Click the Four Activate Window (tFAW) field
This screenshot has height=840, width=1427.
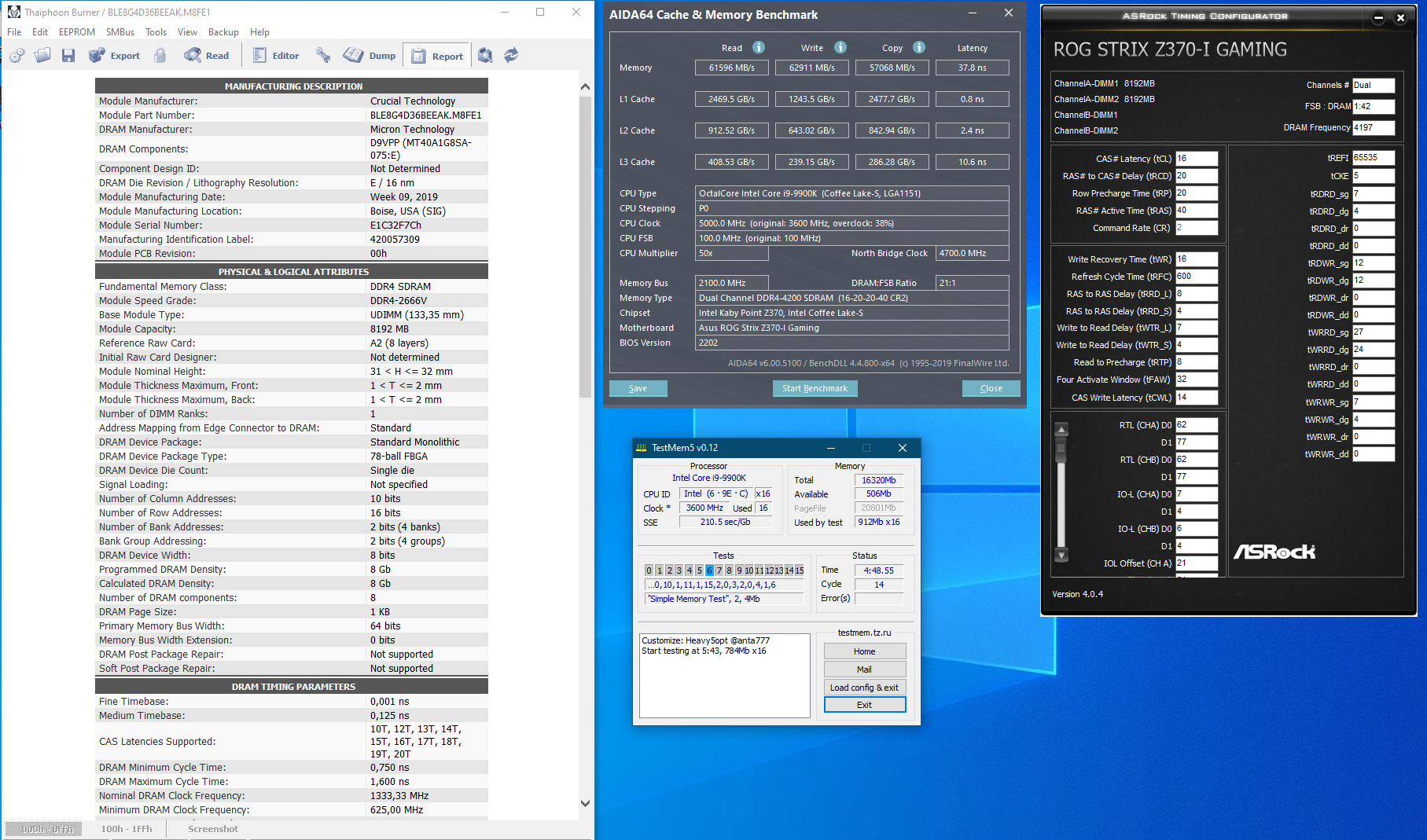pyautogui.click(x=1197, y=380)
